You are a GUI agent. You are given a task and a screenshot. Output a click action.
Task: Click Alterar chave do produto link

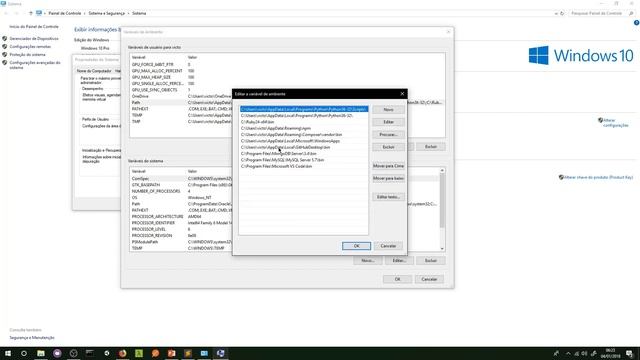[598, 177]
